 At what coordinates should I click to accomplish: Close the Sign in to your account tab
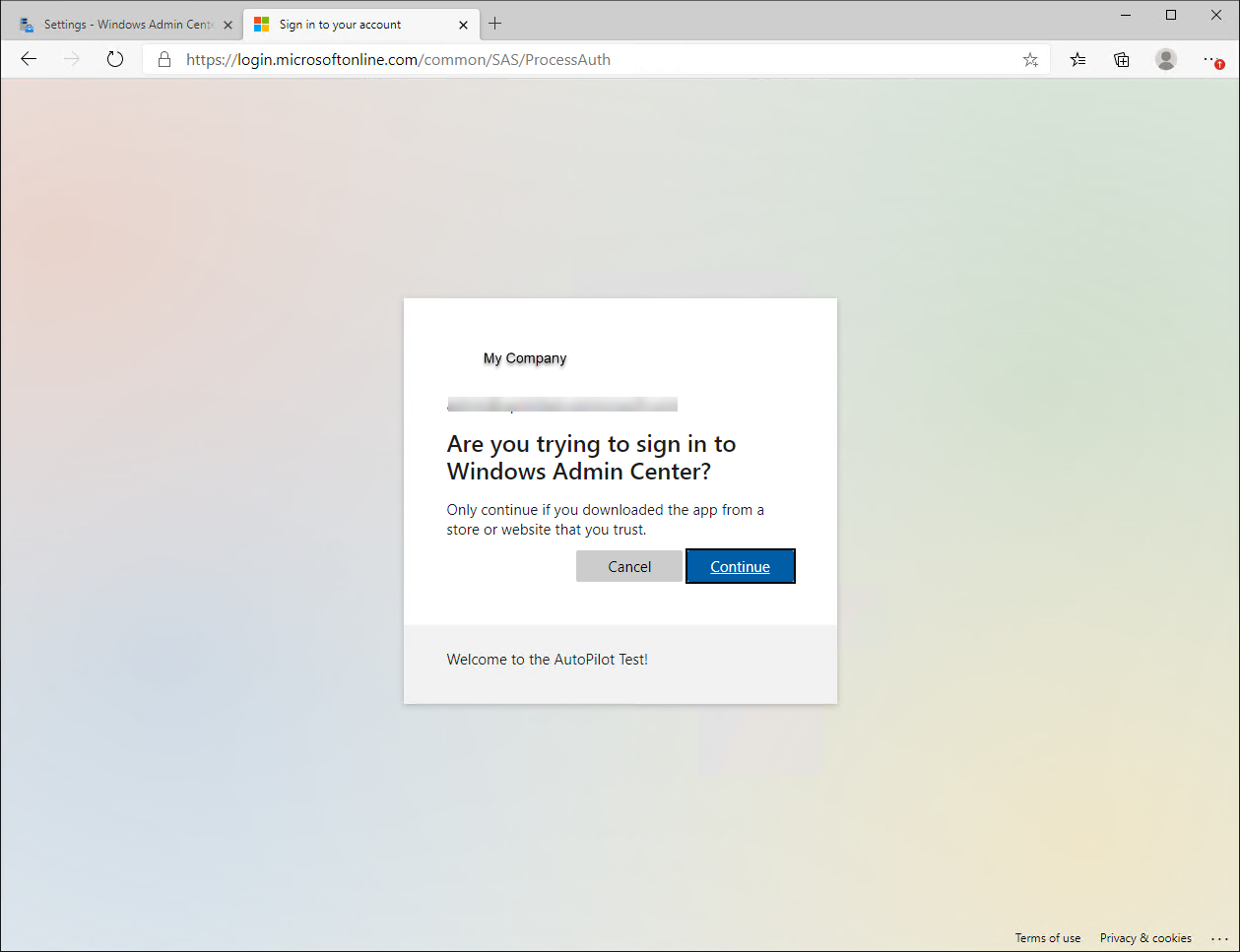click(x=463, y=25)
